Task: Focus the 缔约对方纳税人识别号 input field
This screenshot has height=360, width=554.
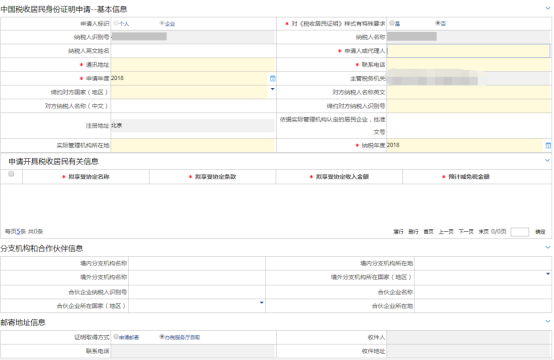Action: (x=469, y=106)
